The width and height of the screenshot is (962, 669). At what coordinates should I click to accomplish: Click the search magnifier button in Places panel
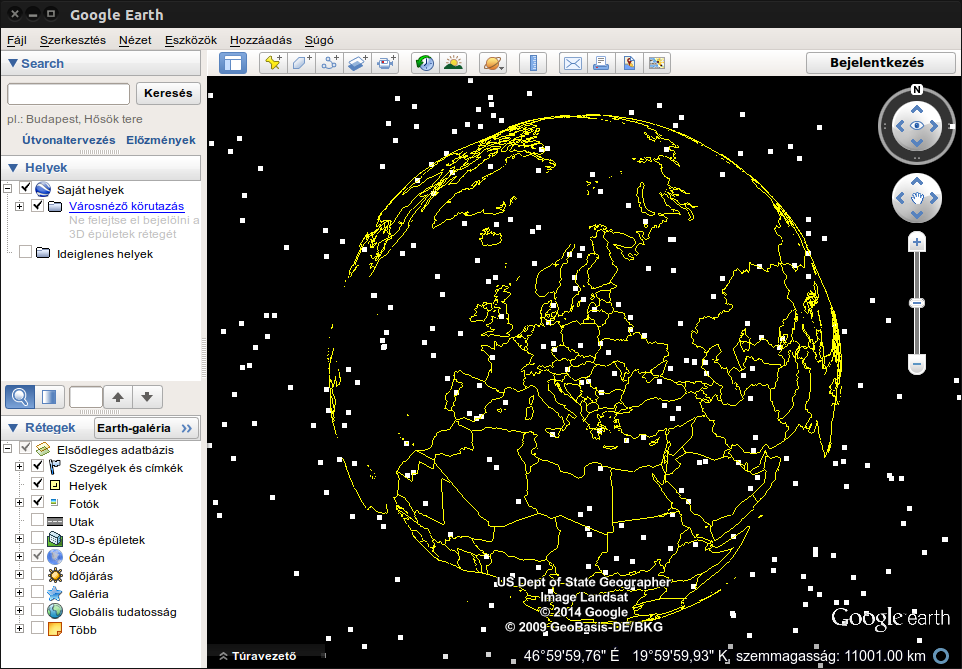point(20,397)
